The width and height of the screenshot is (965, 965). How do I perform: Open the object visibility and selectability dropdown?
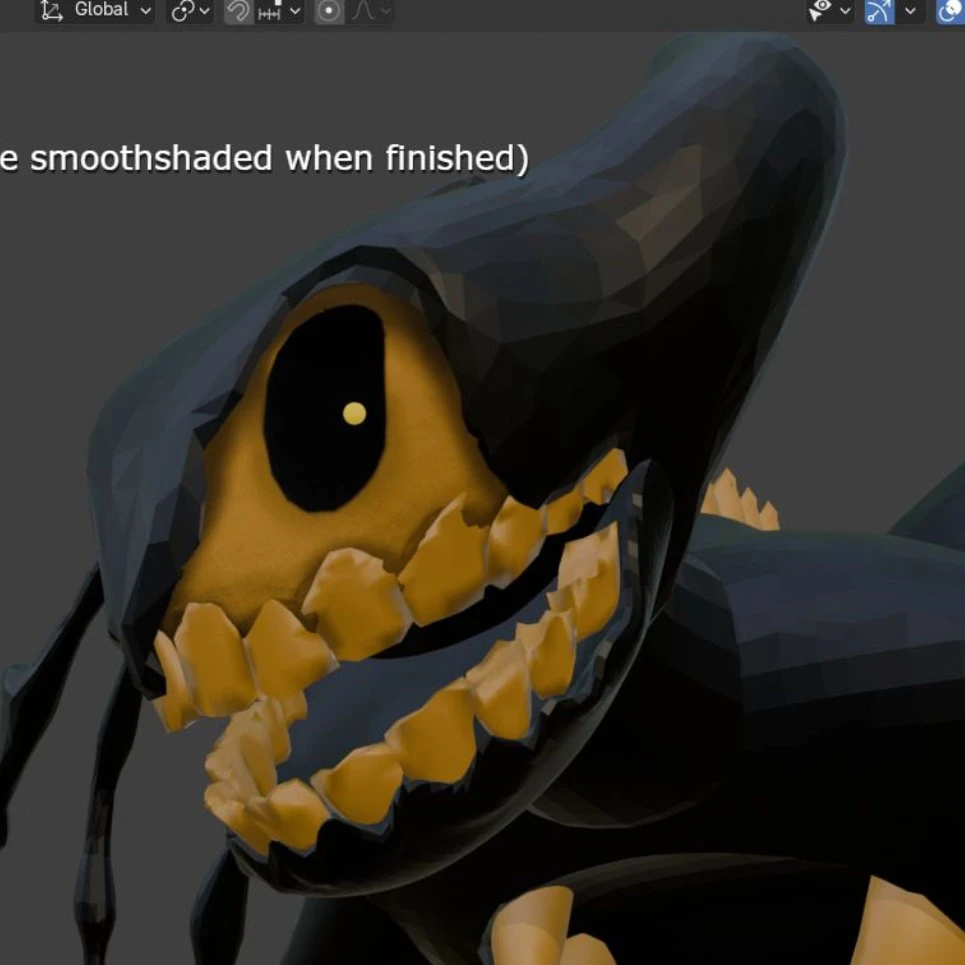click(830, 10)
